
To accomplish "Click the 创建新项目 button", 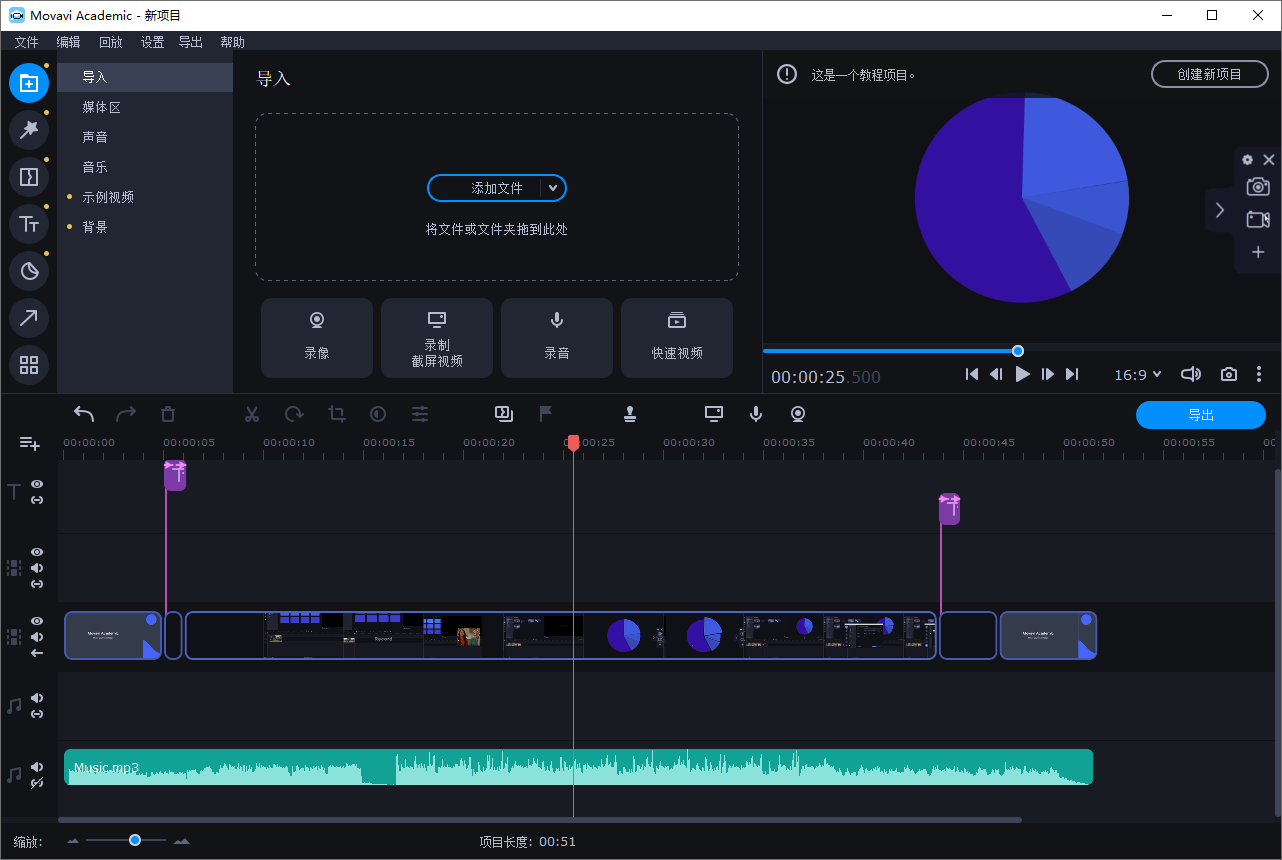I will click(x=1209, y=74).
